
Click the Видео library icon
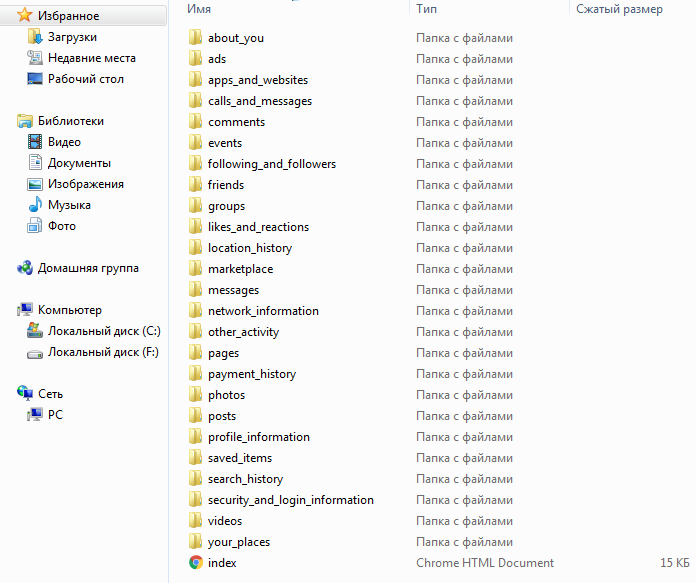tap(35, 142)
